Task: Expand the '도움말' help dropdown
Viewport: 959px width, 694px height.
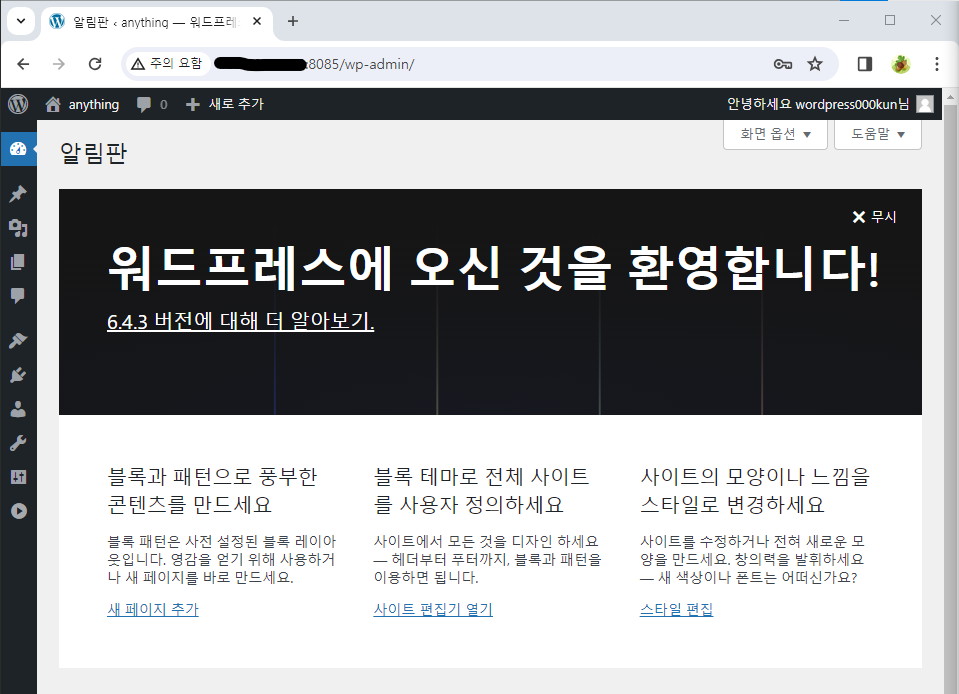Action: (x=878, y=134)
